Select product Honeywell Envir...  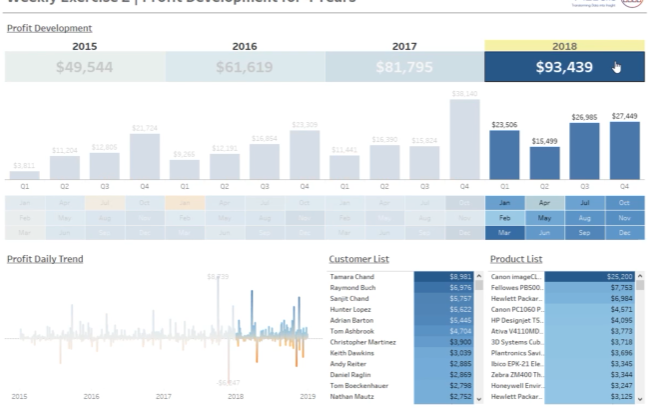(562, 386)
